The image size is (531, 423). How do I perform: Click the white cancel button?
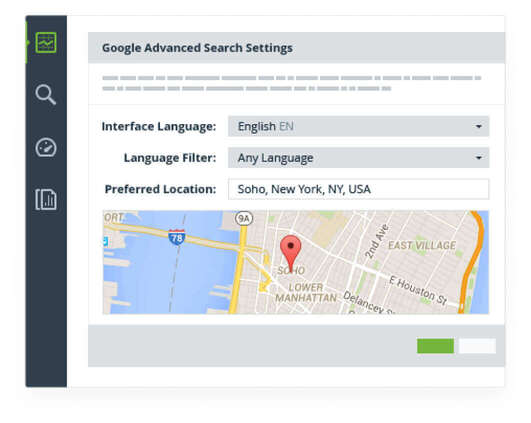pos(477,346)
